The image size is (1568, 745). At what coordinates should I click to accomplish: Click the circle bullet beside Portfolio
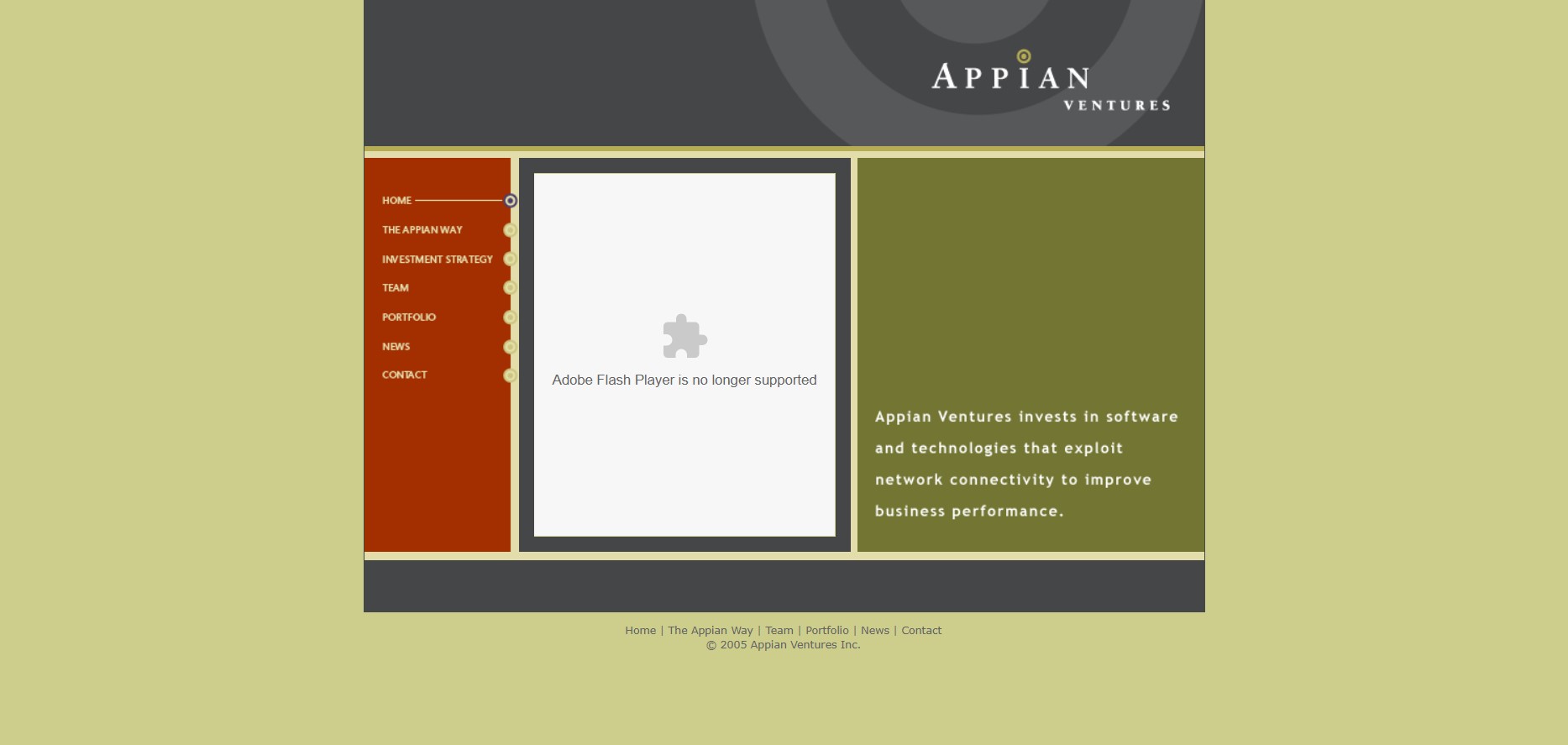click(510, 317)
